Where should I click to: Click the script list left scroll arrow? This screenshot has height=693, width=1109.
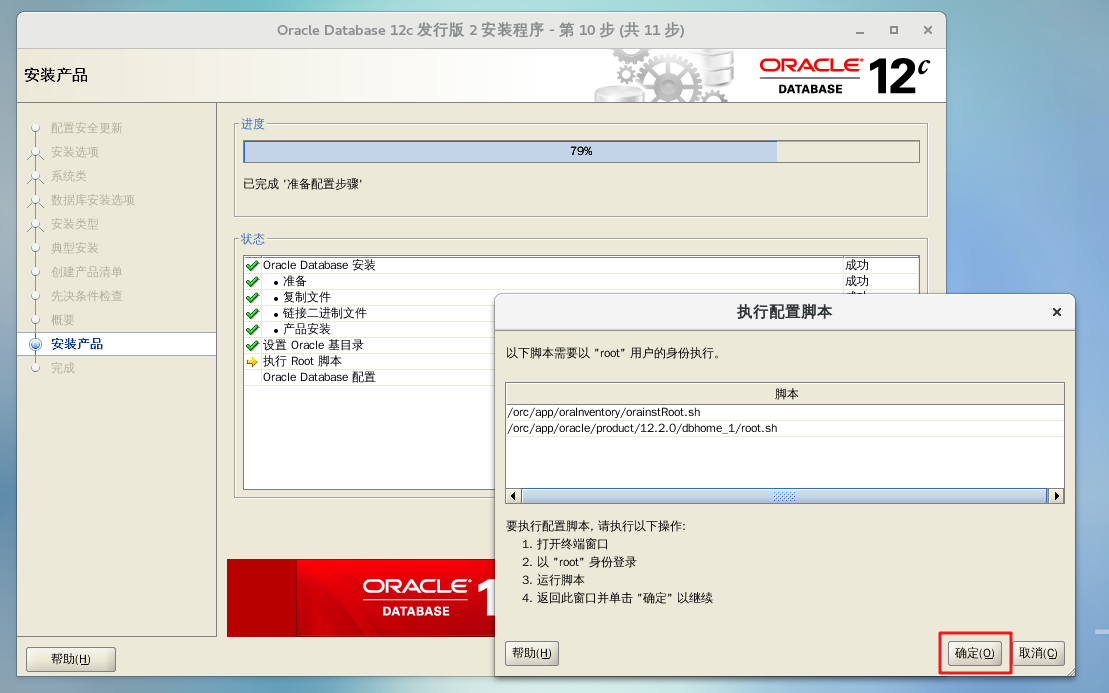point(513,496)
